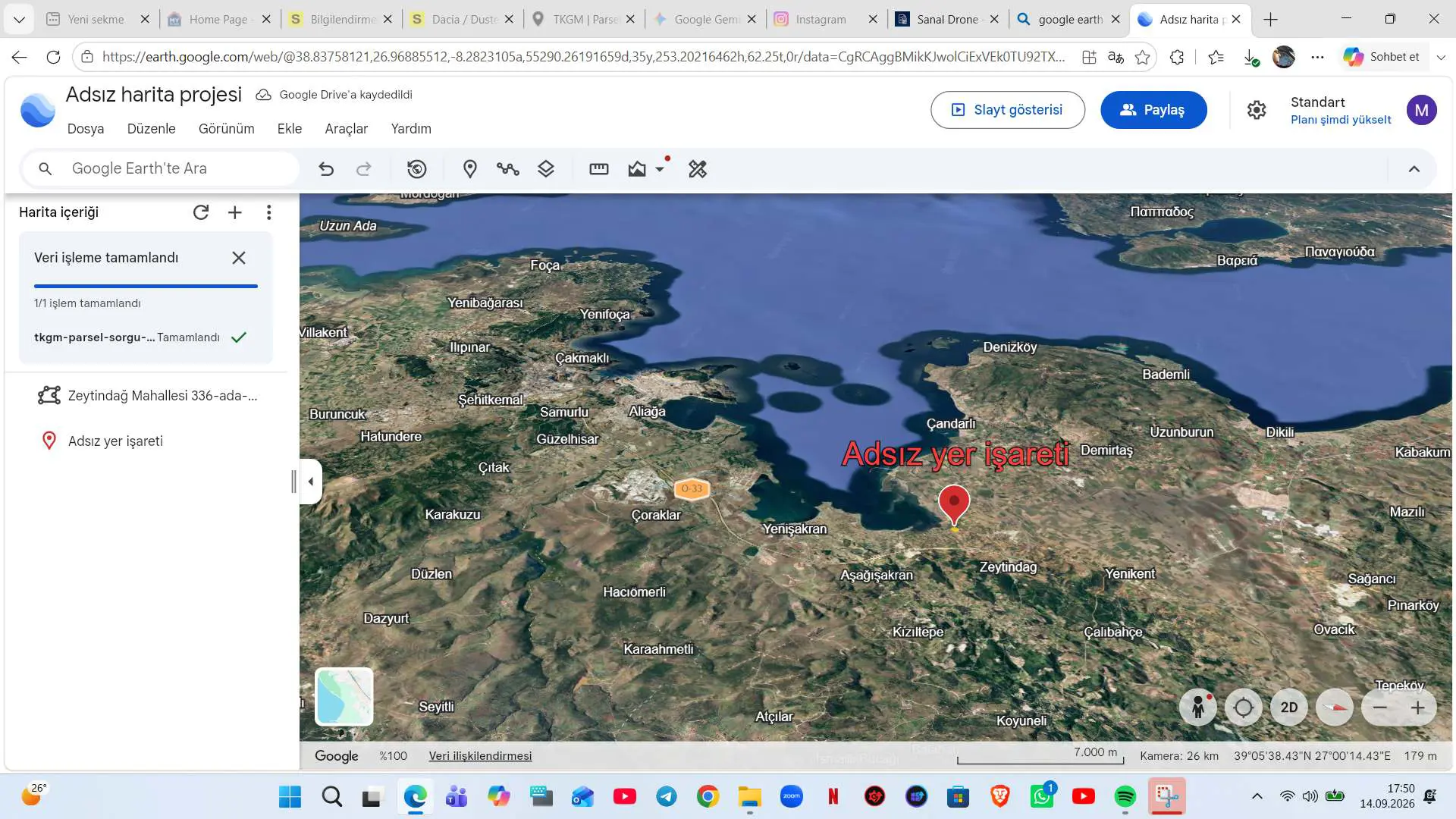
Task: Open Windows Start menu
Action: pyautogui.click(x=290, y=796)
